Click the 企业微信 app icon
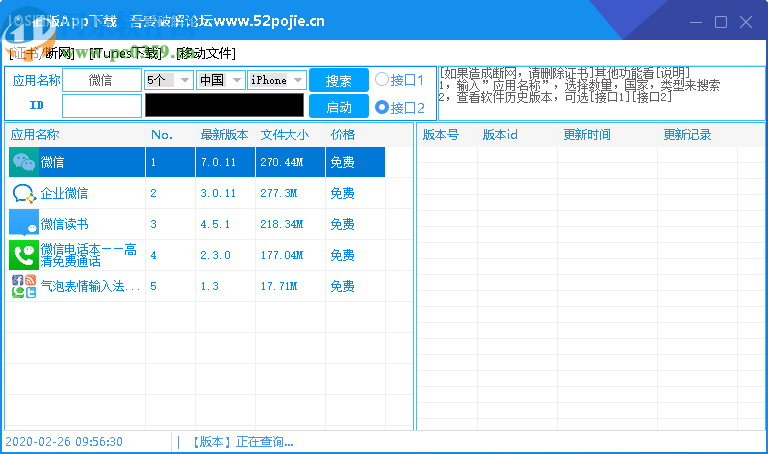The height and width of the screenshot is (454, 768). [x=24, y=193]
